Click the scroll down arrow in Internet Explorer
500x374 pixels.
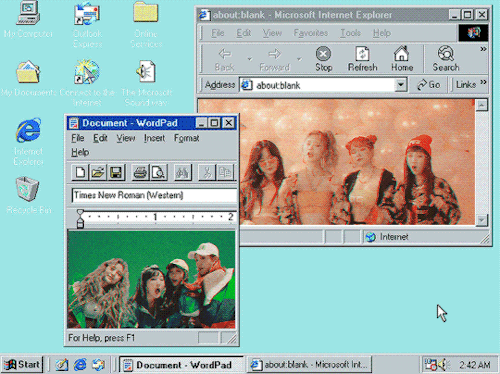481,220
